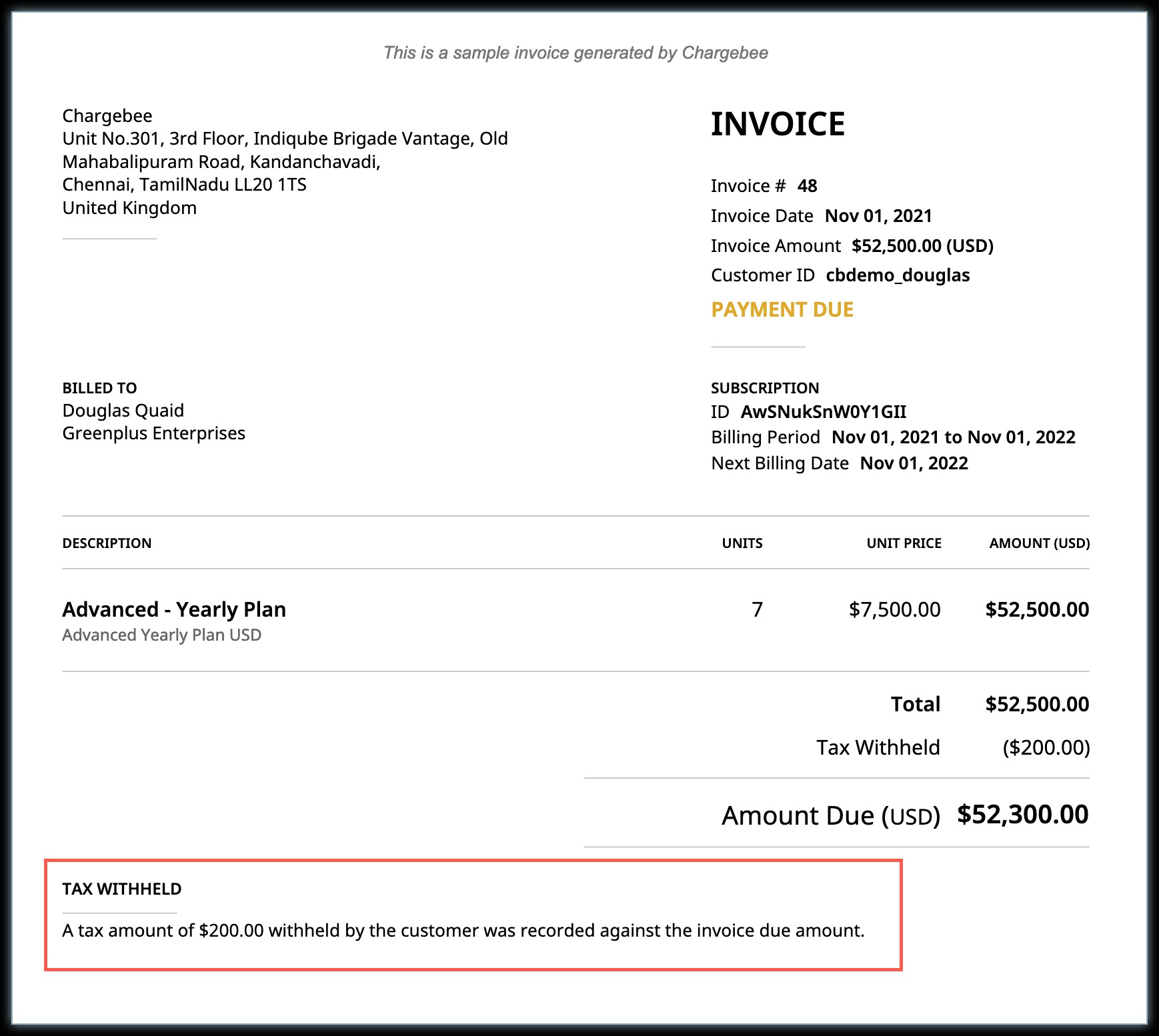
Task: Click the Douglas Quaid billed-to name
Action: pyautogui.click(x=123, y=411)
